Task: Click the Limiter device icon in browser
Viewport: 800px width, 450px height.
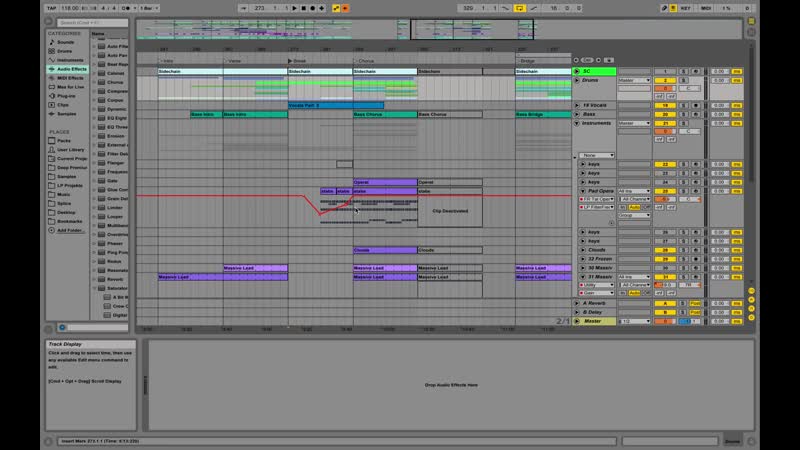Action: [x=102, y=208]
